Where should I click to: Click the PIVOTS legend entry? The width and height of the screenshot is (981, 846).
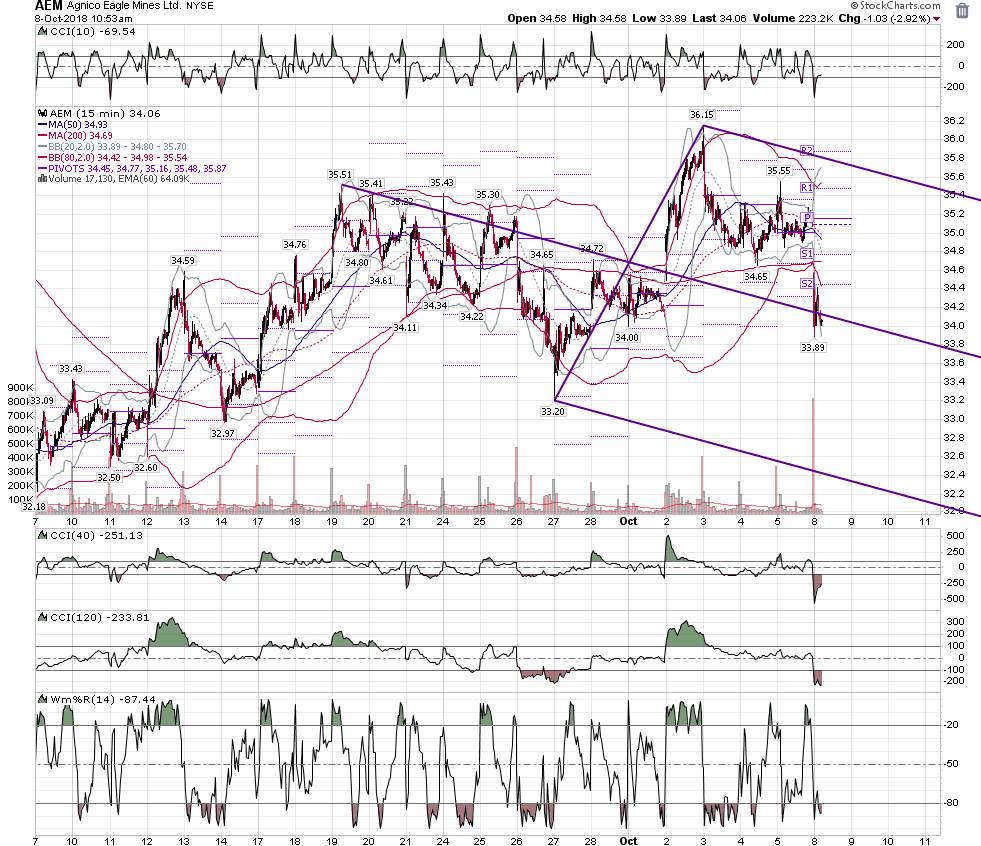tap(137, 168)
